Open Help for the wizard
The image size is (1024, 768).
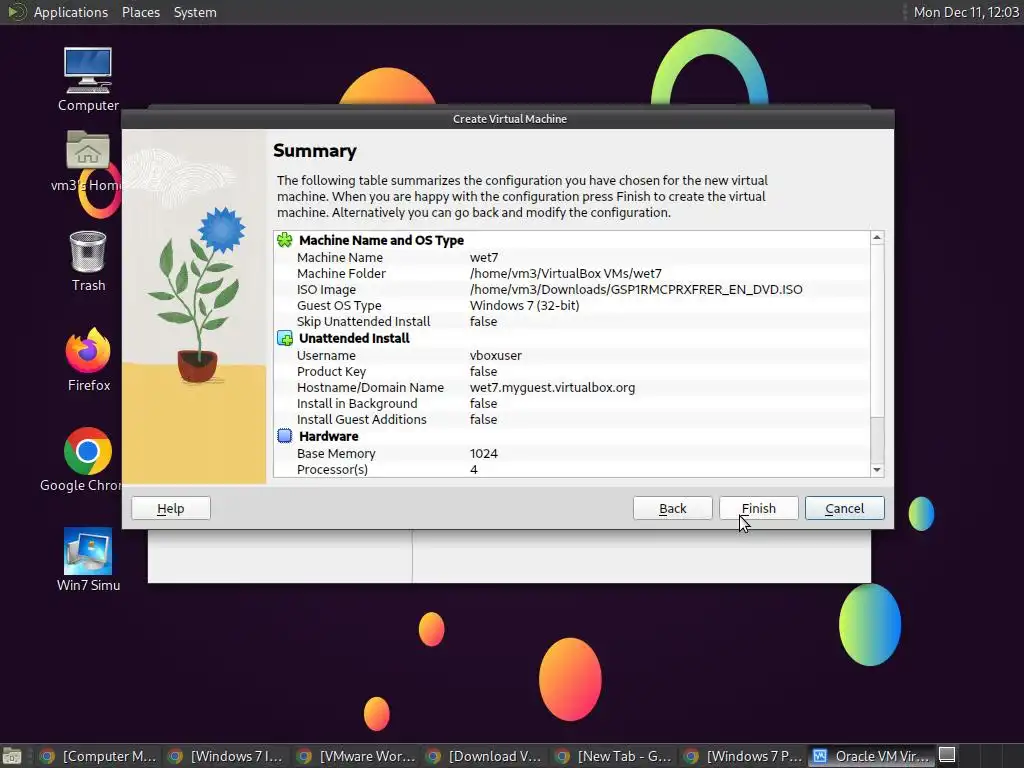(x=170, y=508)
